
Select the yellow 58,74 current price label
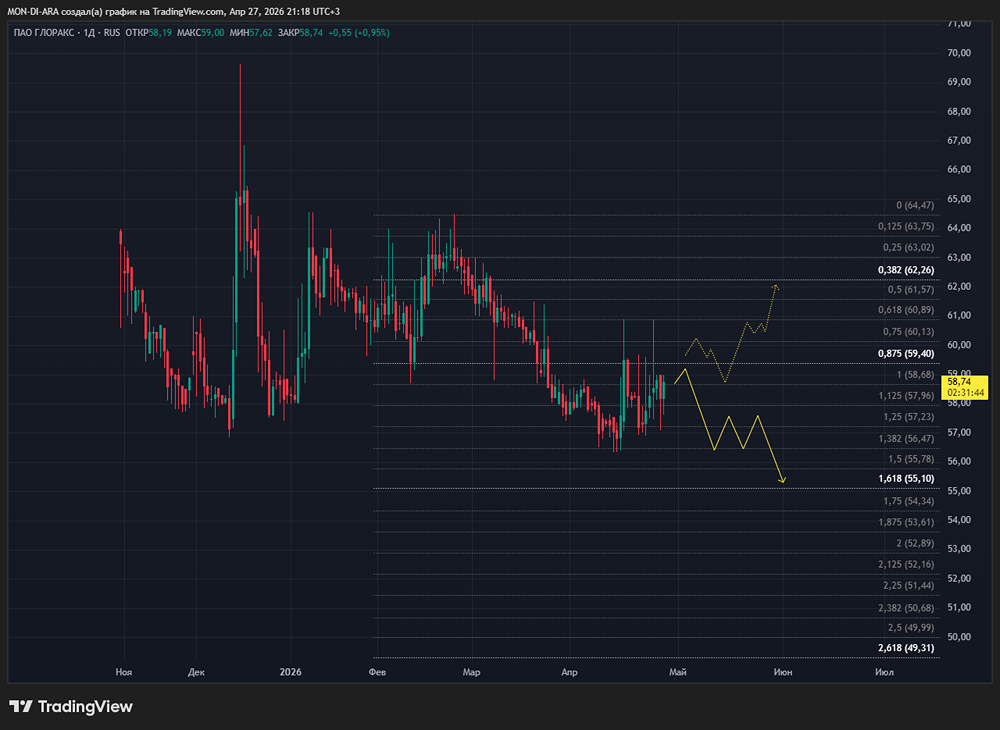click(959, 382)
